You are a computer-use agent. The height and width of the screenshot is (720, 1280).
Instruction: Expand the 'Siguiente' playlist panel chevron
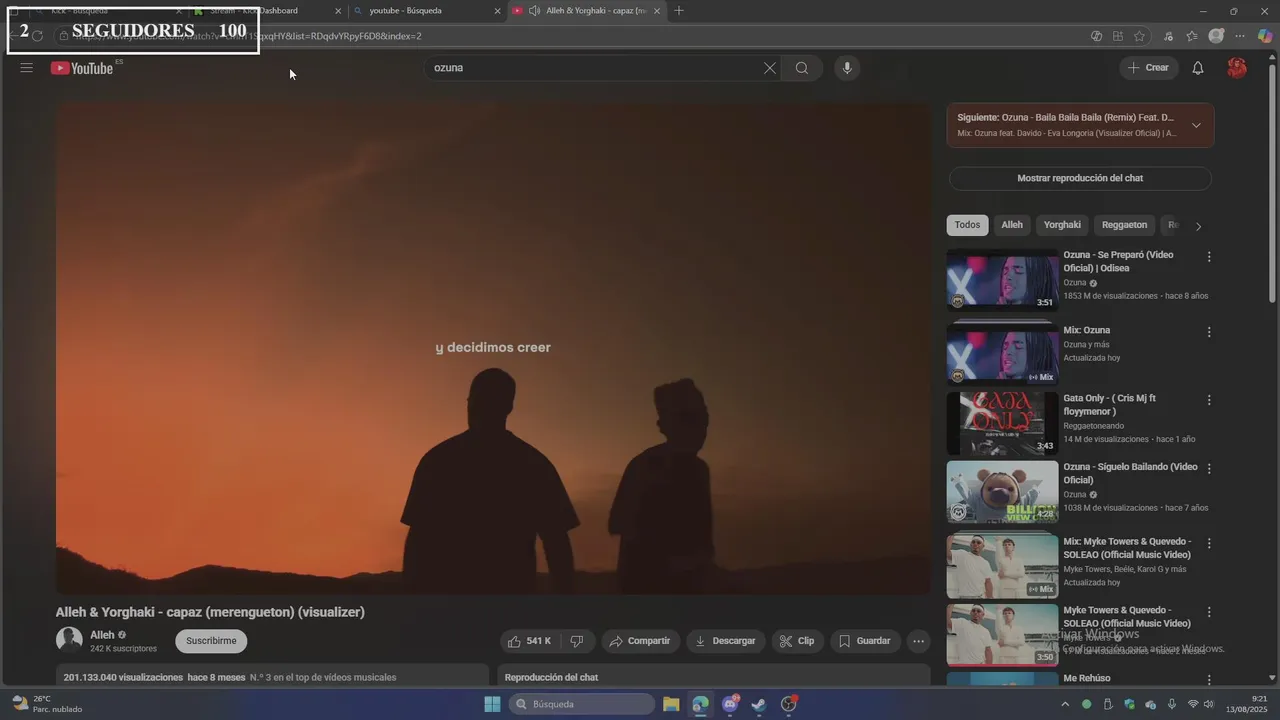click(1196, 125)
